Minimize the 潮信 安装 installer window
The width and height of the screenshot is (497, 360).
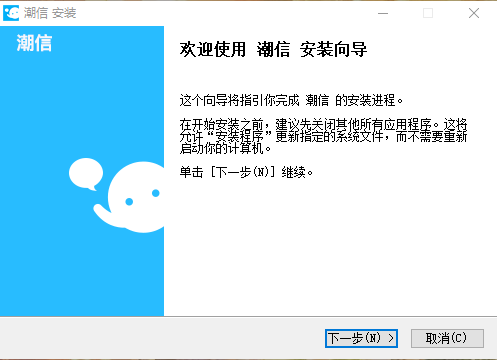pyautogui.click(x=383, y=13)
